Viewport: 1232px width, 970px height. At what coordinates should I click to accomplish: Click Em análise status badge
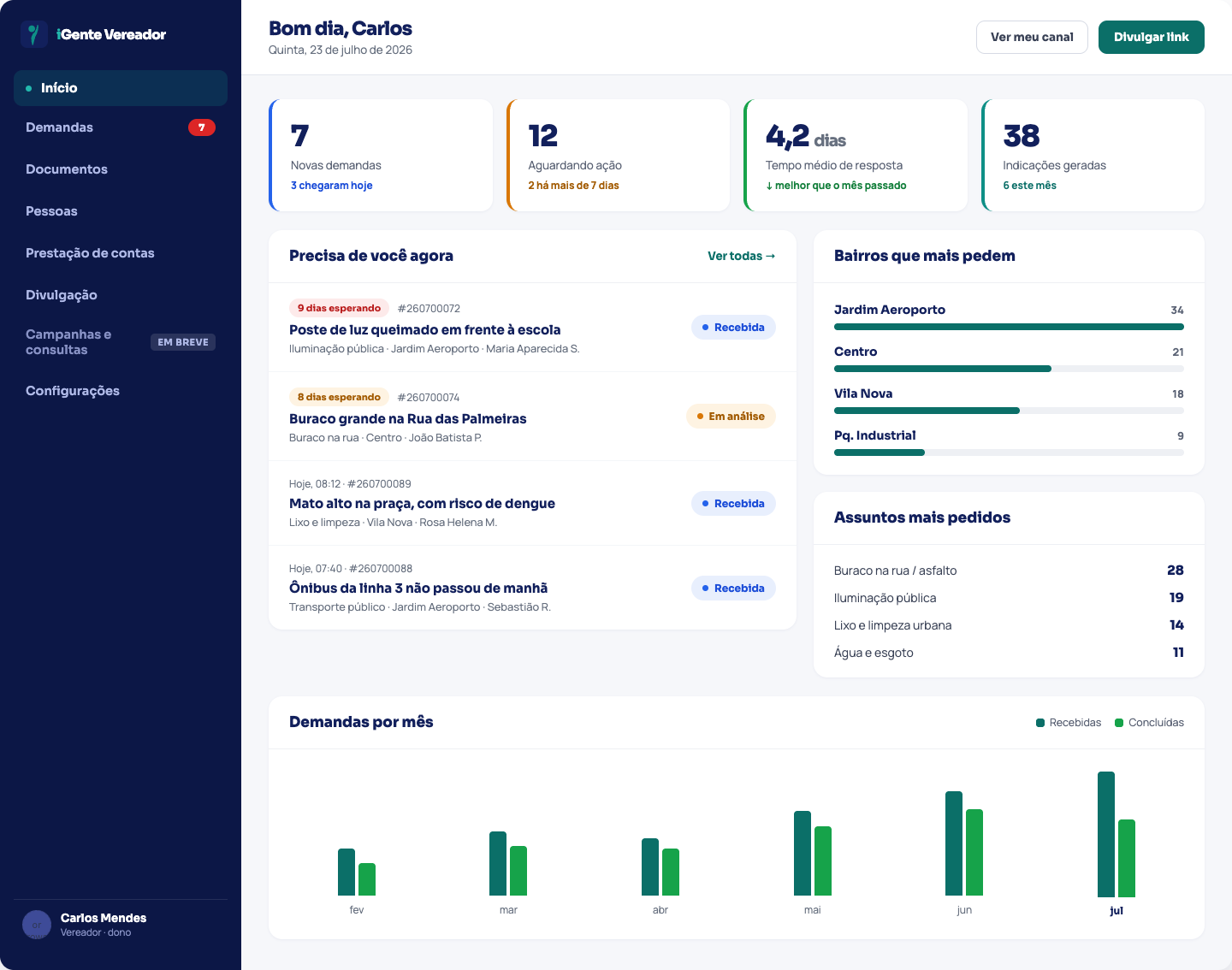point(731,417)
